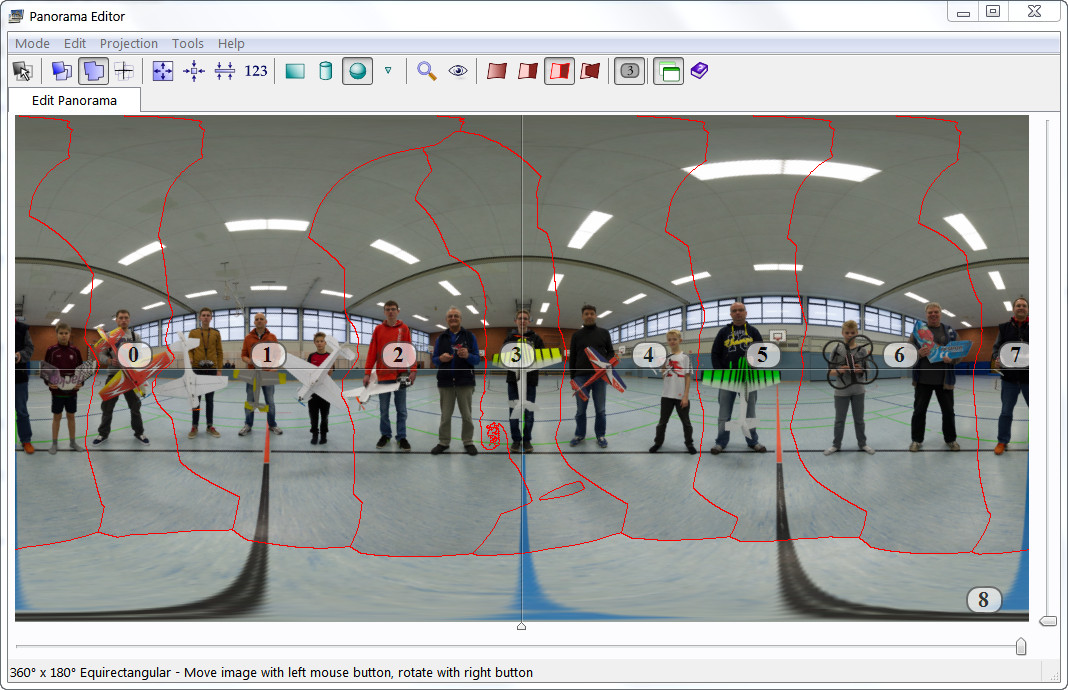Open the magnifier zoom tool
Image resolution: width=1068 pixels, height=690 pixels.
pos(427,71)
